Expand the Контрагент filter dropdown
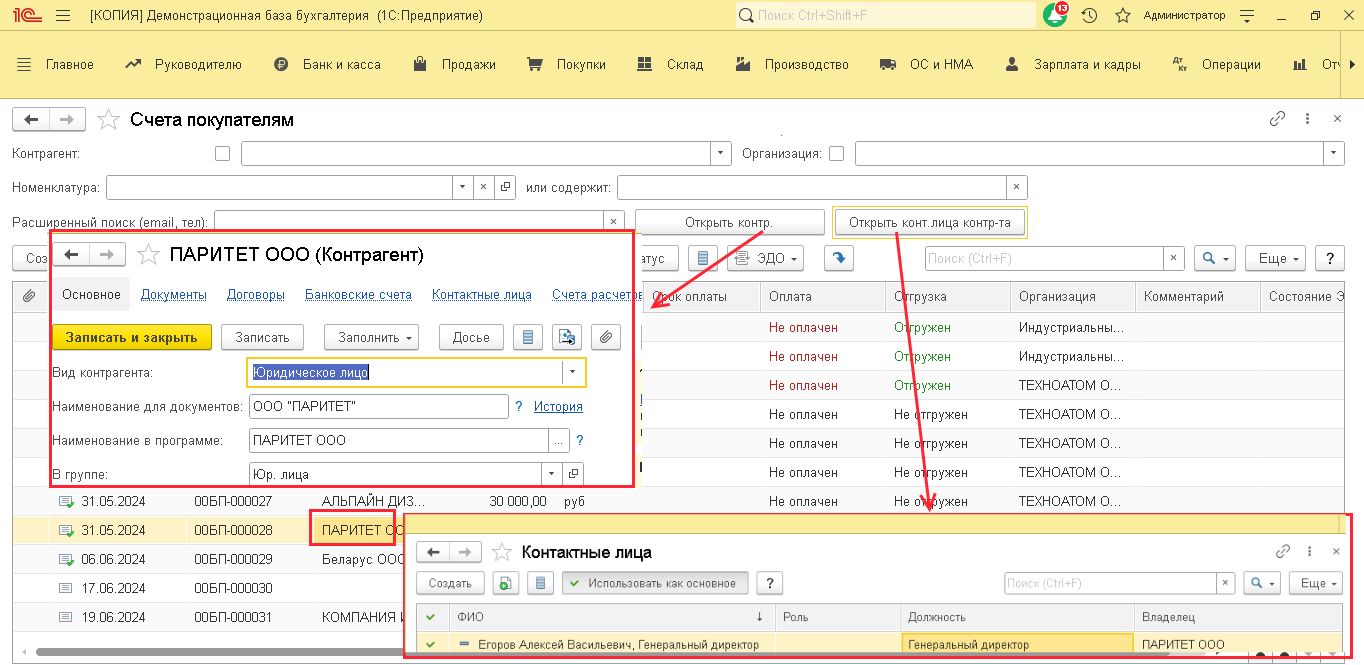This screenshot has height=665, width=1364. pyautogui.click(x=721, y=154)
